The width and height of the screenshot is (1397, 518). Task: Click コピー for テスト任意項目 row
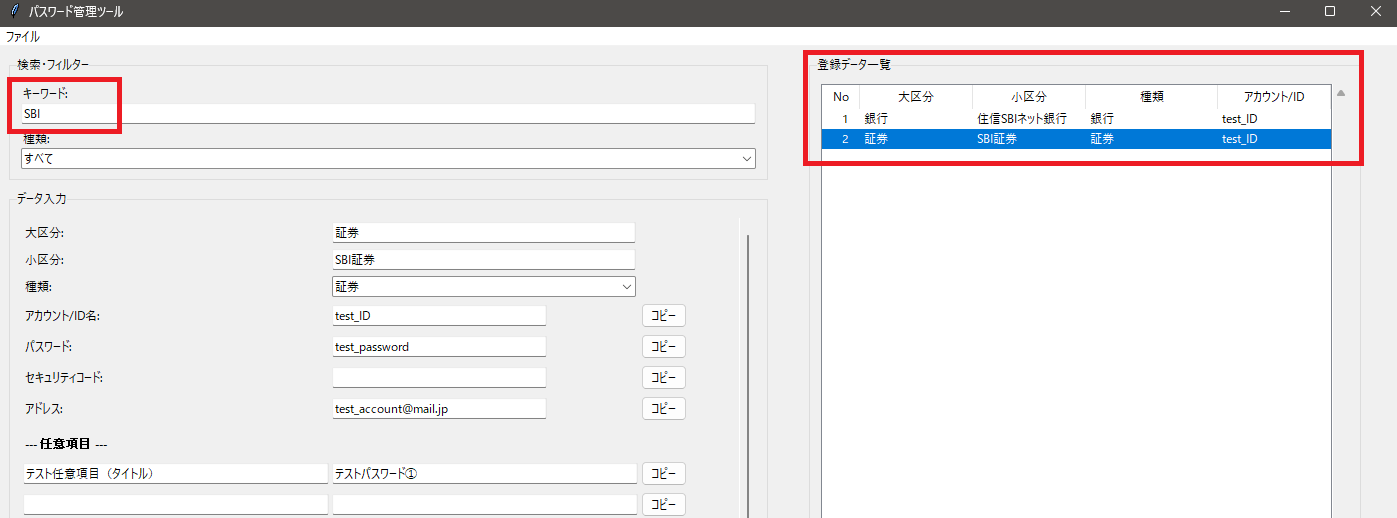[663, 473]
